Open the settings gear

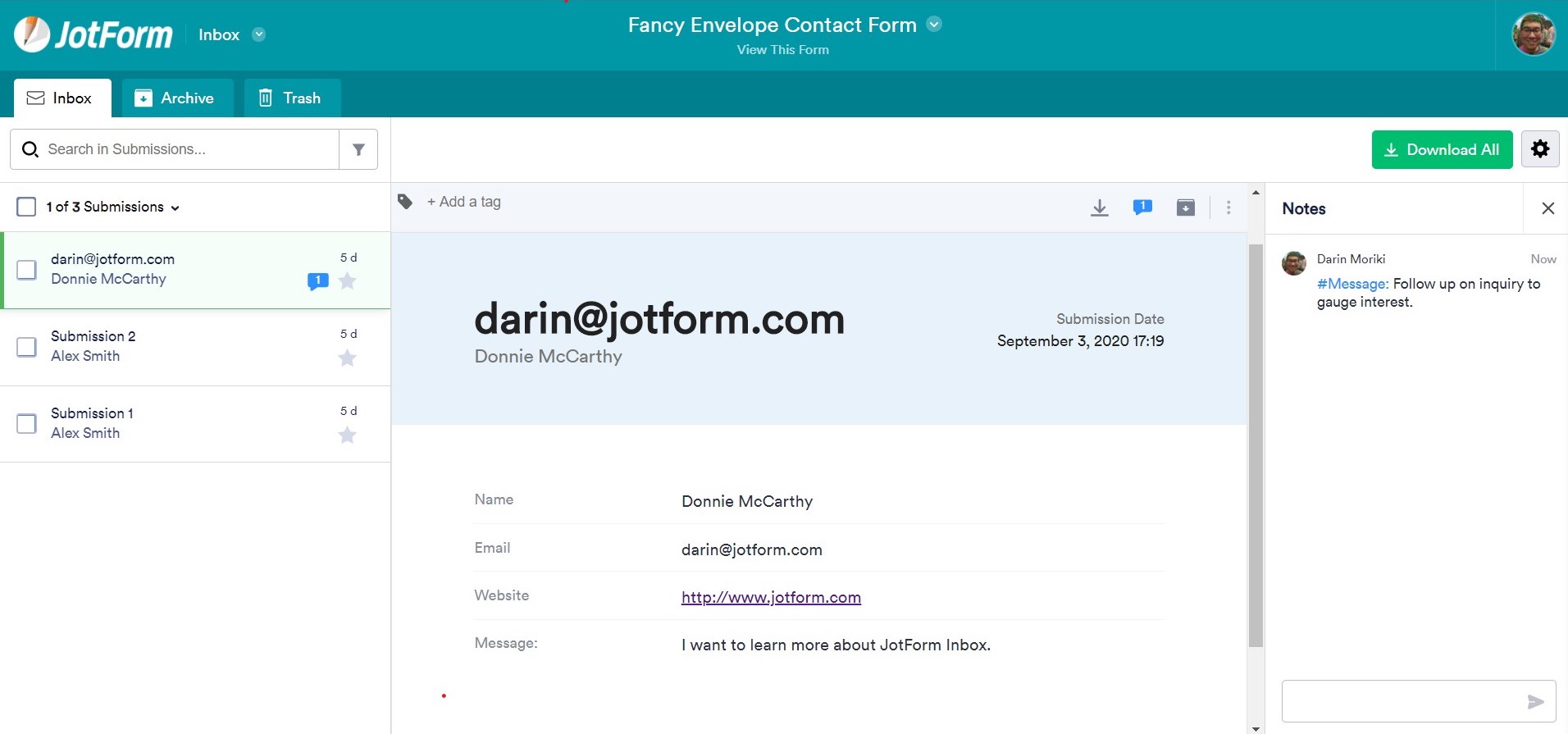click(x=1540, y=149)
